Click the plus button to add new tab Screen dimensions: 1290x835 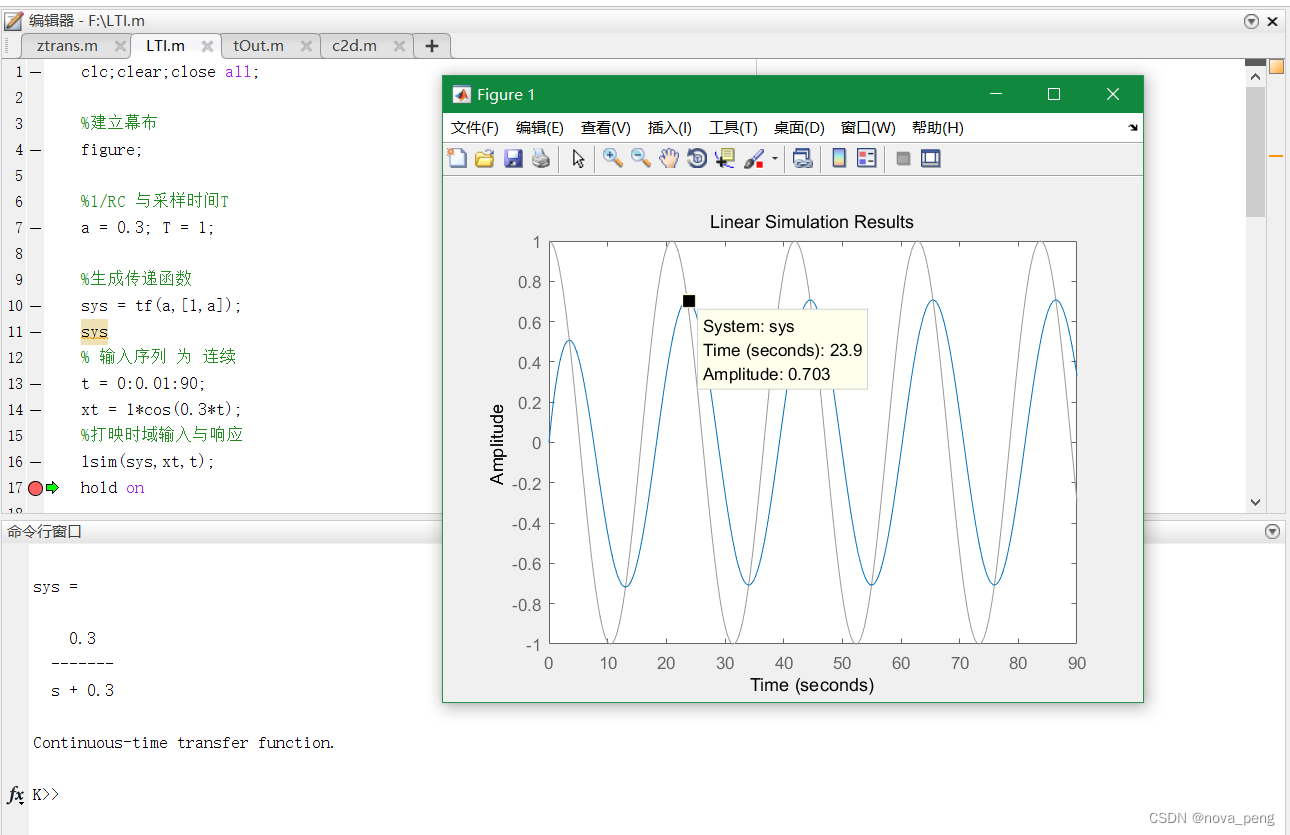point(432,46)
